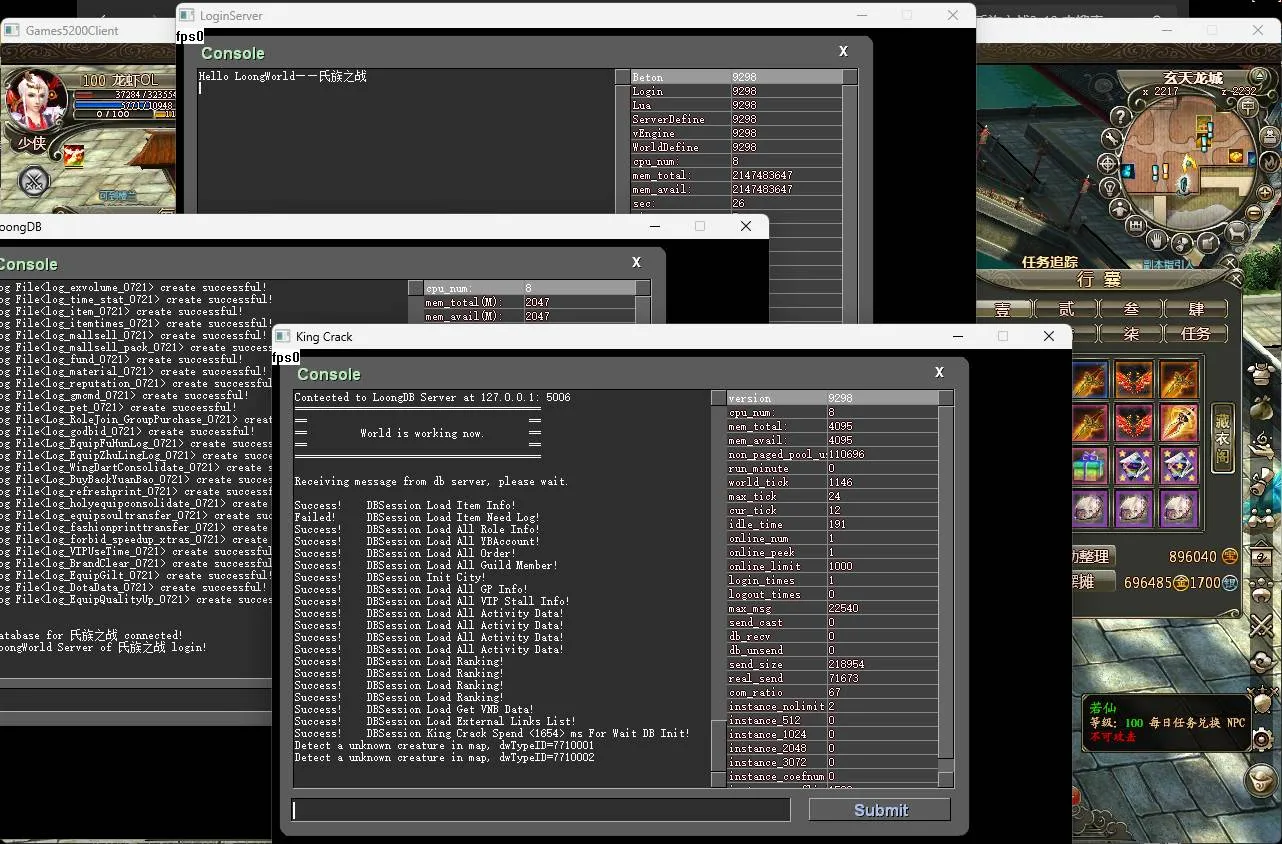Image resolution: width=1282 pixels, height=844 pixels.
Task: Toggle the checkbox left of Beton header
Action: (622, 77)
